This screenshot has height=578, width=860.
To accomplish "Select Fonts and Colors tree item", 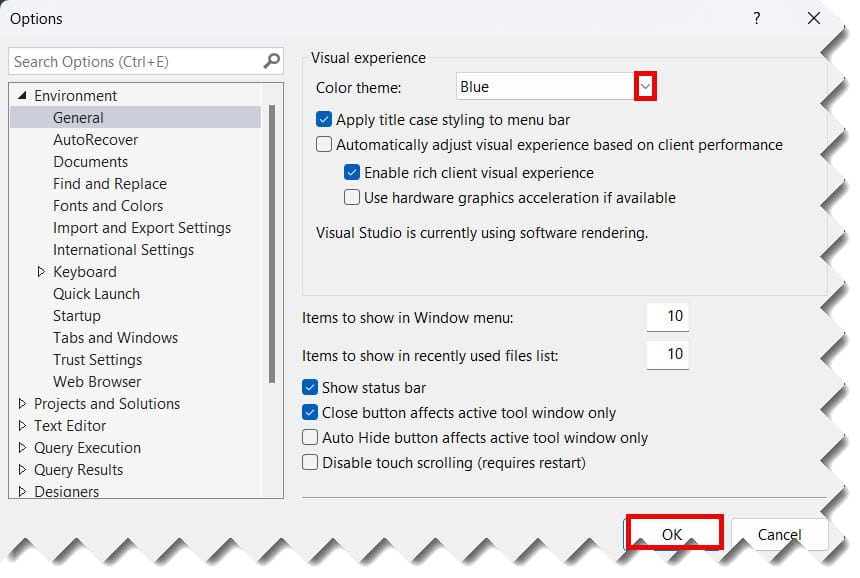I will 108,206.
